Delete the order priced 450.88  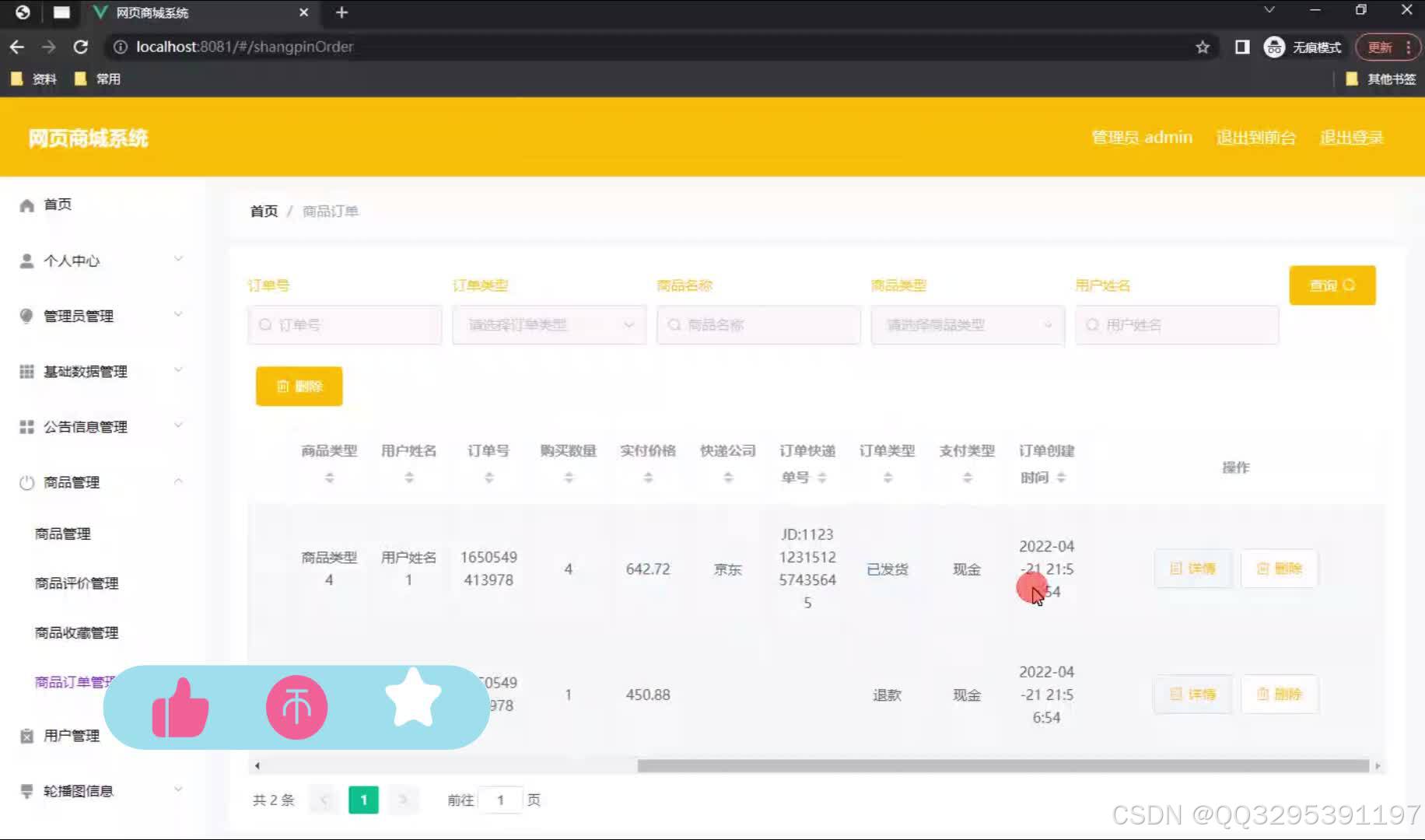(x=1280, y=694)
